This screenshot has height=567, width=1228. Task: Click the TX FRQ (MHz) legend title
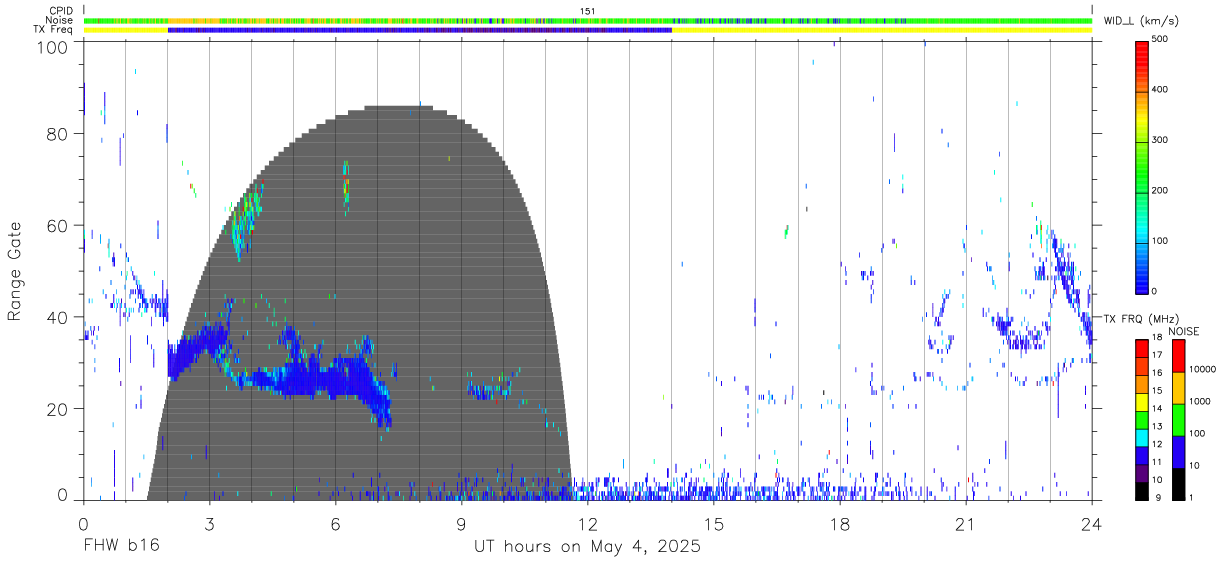point(1142,319)
